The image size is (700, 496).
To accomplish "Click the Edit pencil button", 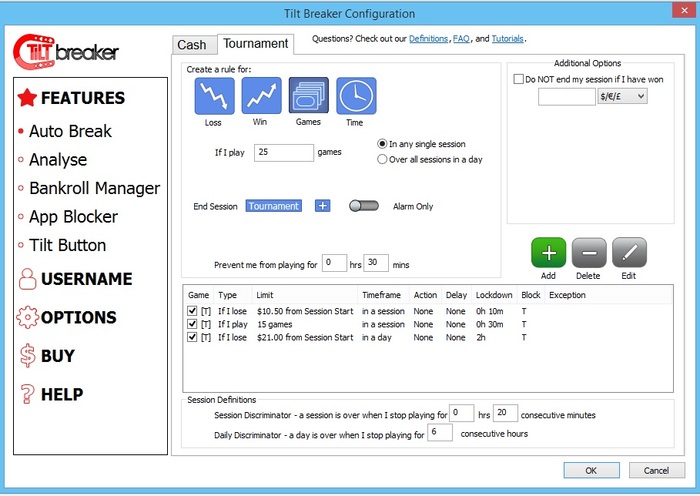I will click(629, 253).
